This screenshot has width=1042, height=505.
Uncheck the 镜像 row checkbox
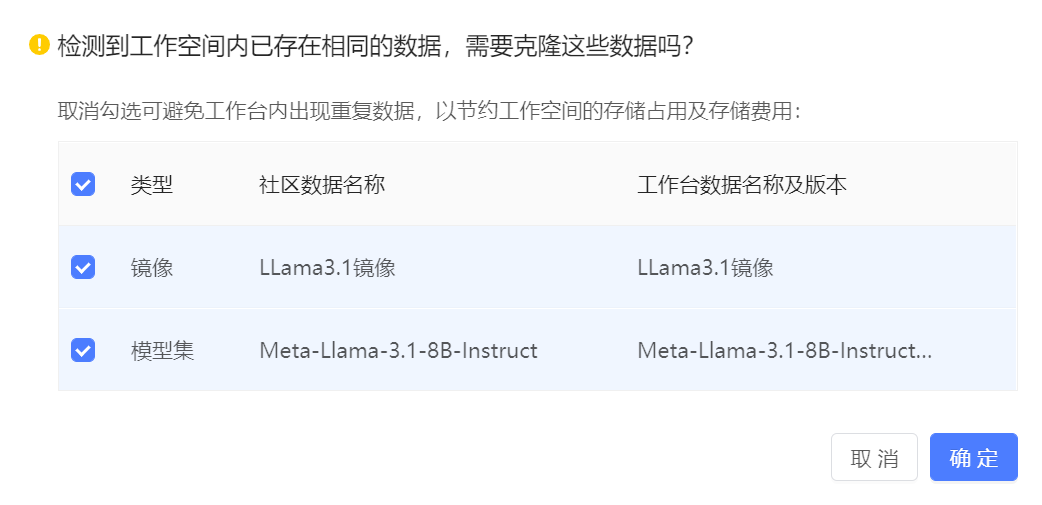83,267
